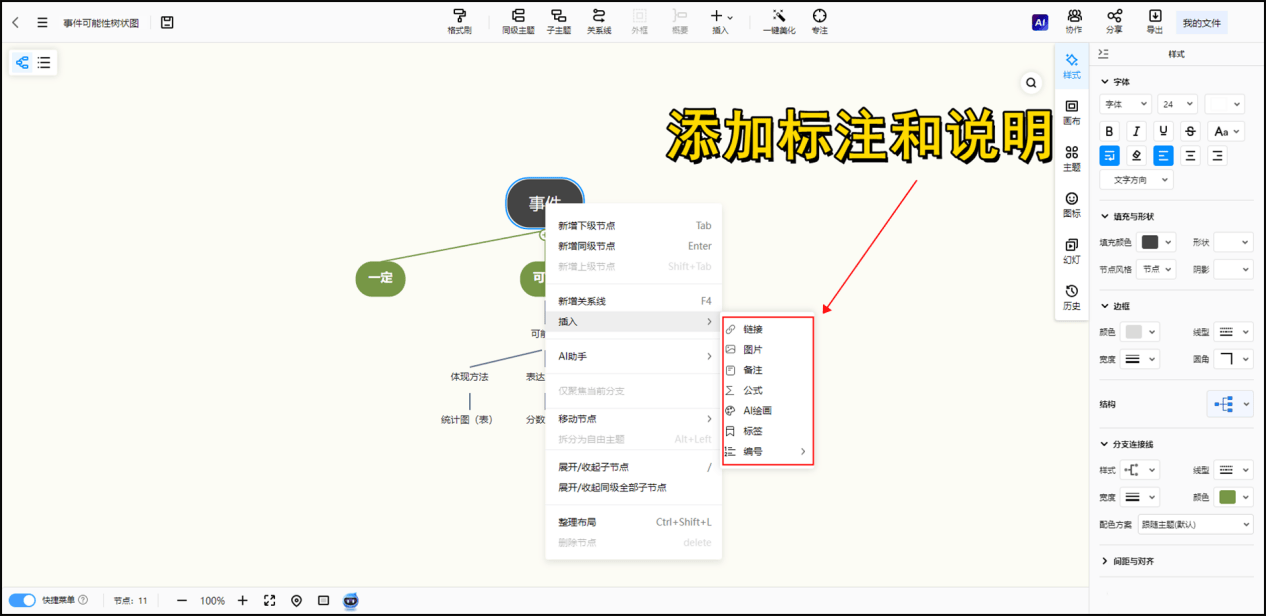Expand the 文字方向 dropdown
Viewport: 1266px width, 616px height.
click(x=1136, y=180)
